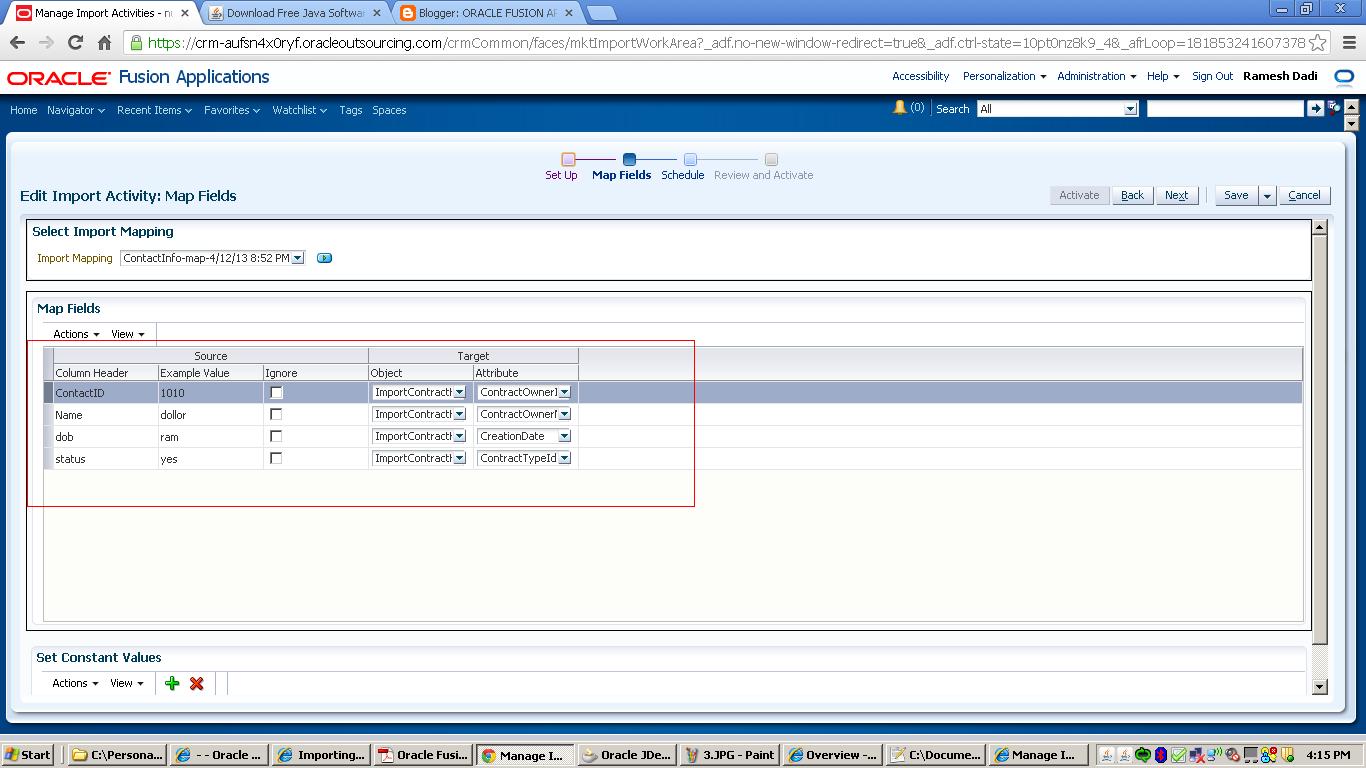Close the Manage Import Activities browser tab

click(x=184, y=13)
